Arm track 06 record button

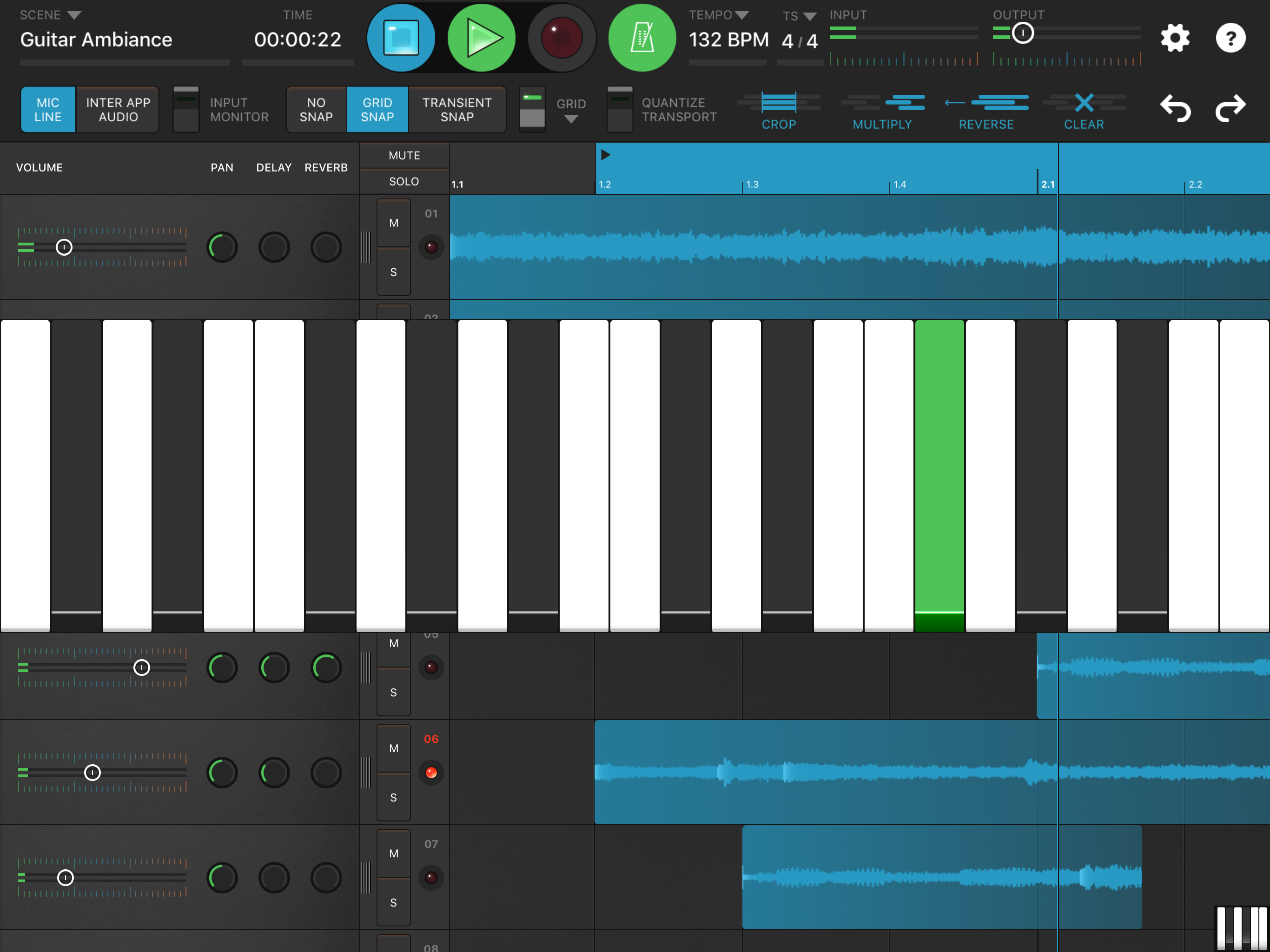click(x=431, y=772)
